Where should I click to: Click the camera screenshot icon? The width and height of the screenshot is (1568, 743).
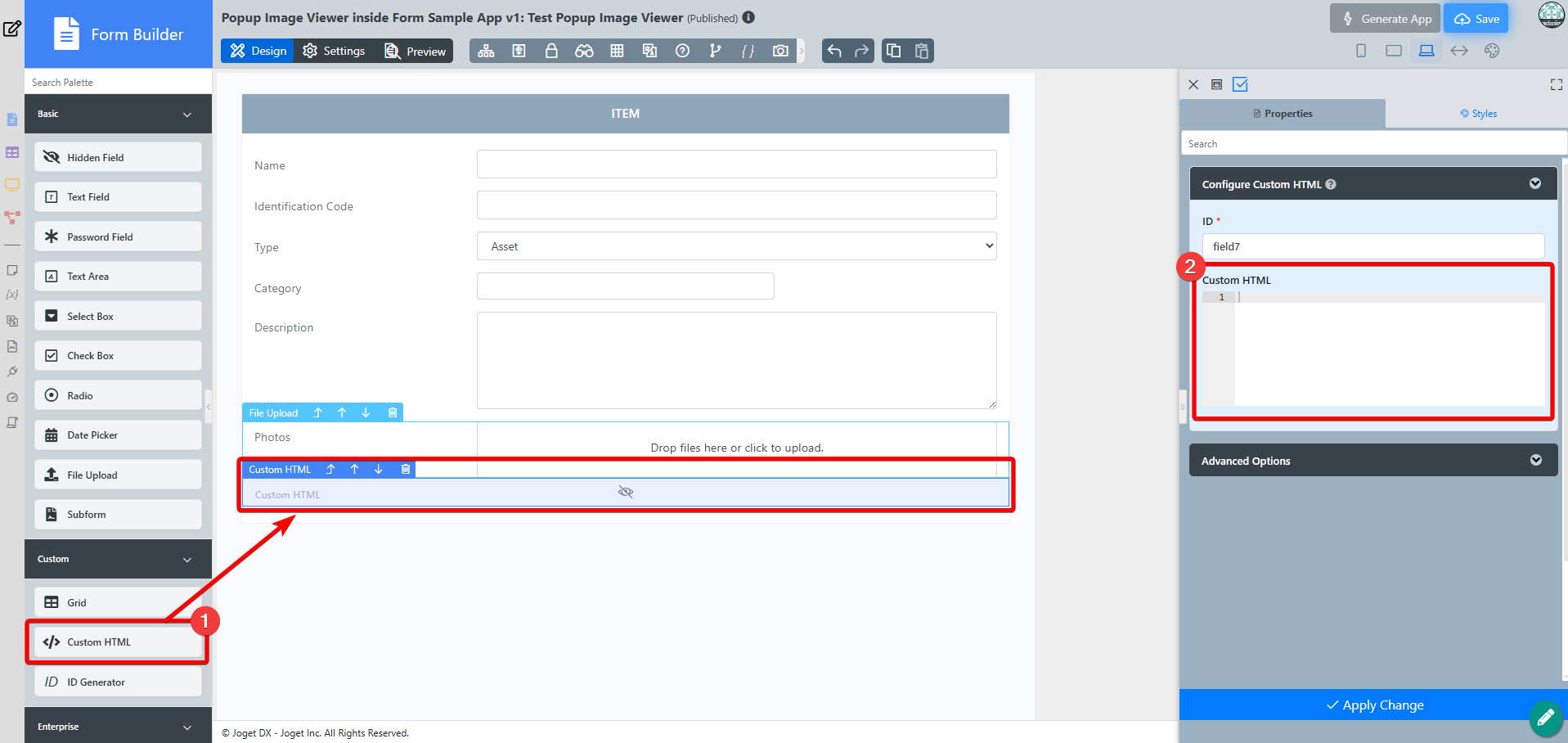tap(780, 51)
